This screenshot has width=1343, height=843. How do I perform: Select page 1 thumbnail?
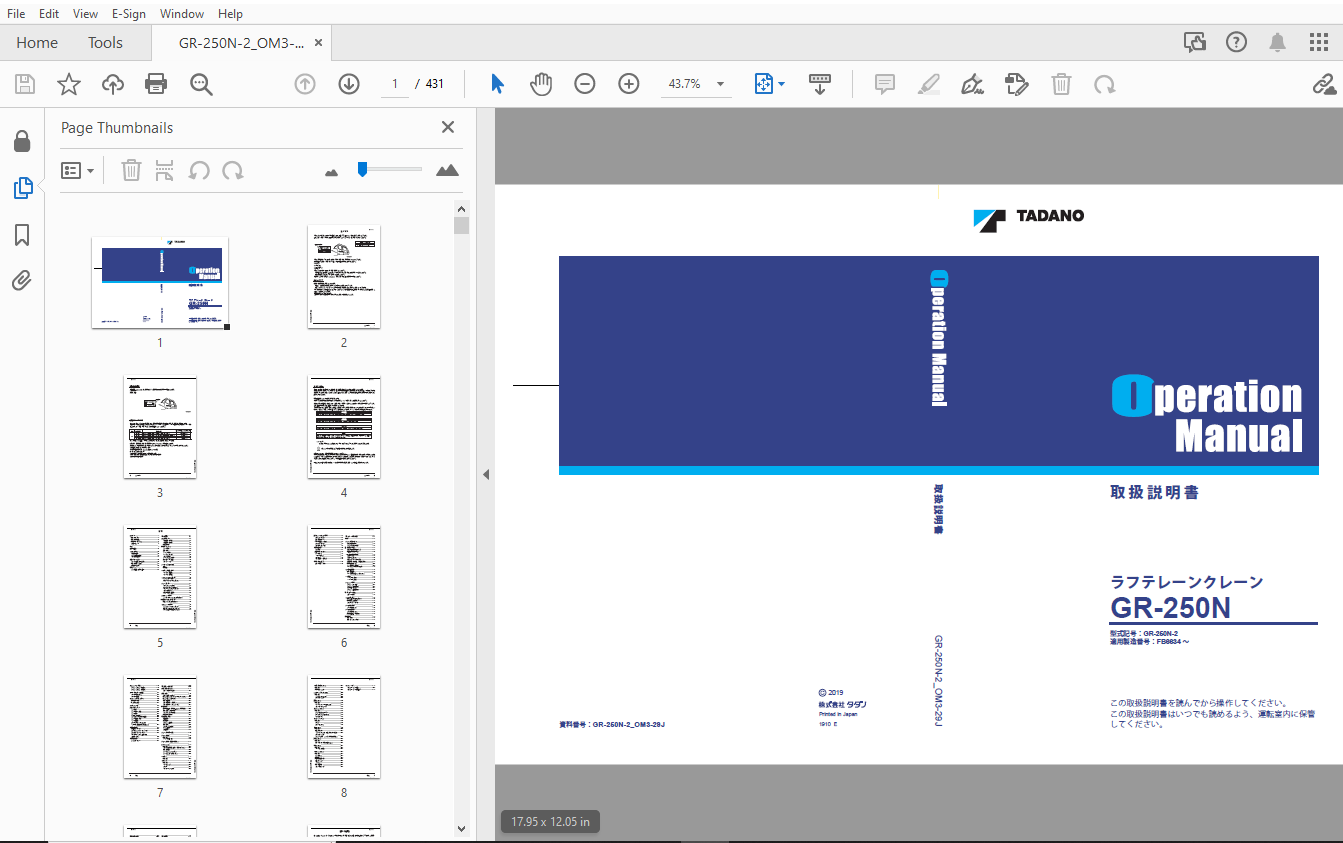coord(160,282)
